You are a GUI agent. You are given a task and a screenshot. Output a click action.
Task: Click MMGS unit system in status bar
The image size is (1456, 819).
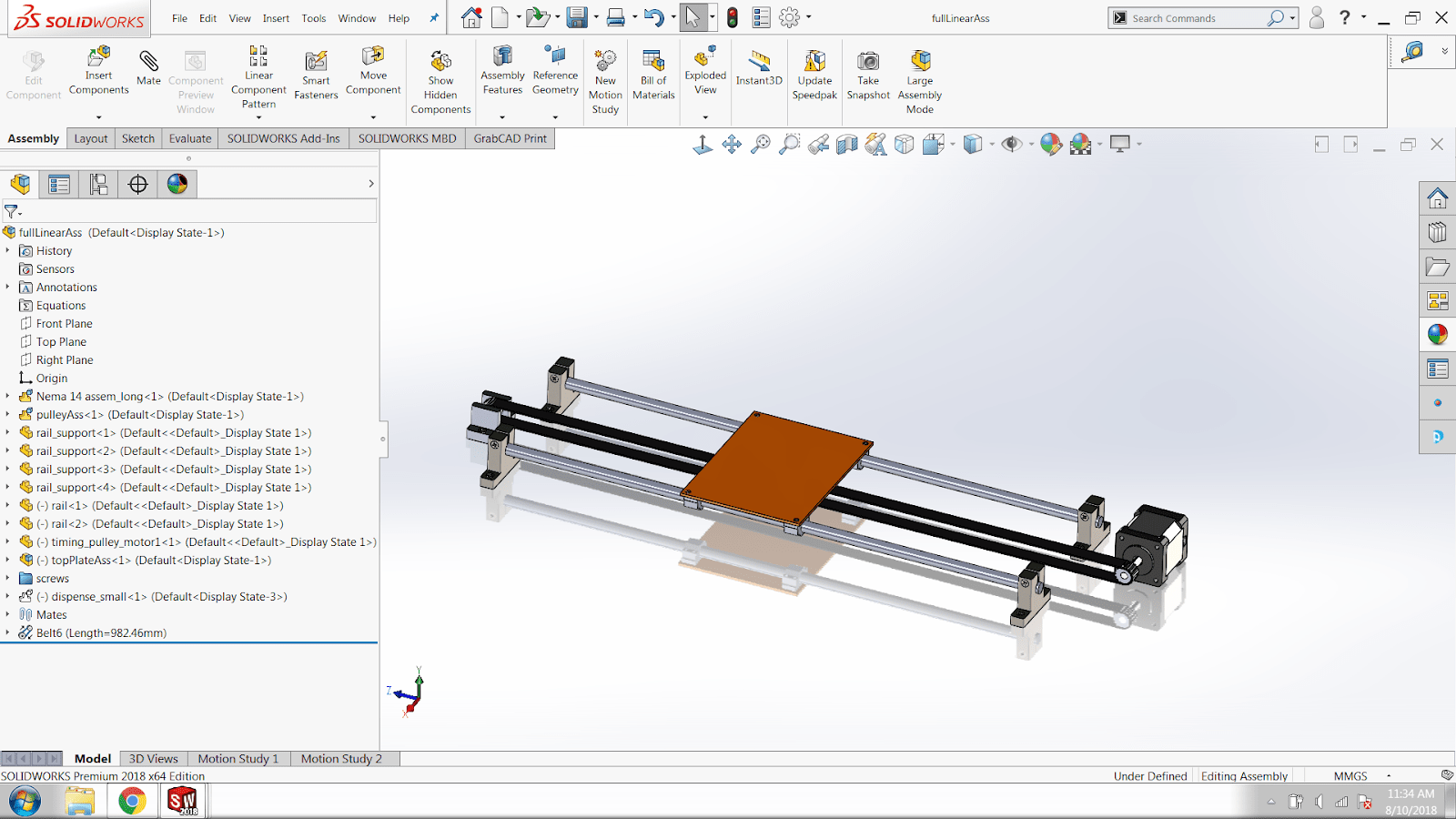click(x=1350, y=776)
